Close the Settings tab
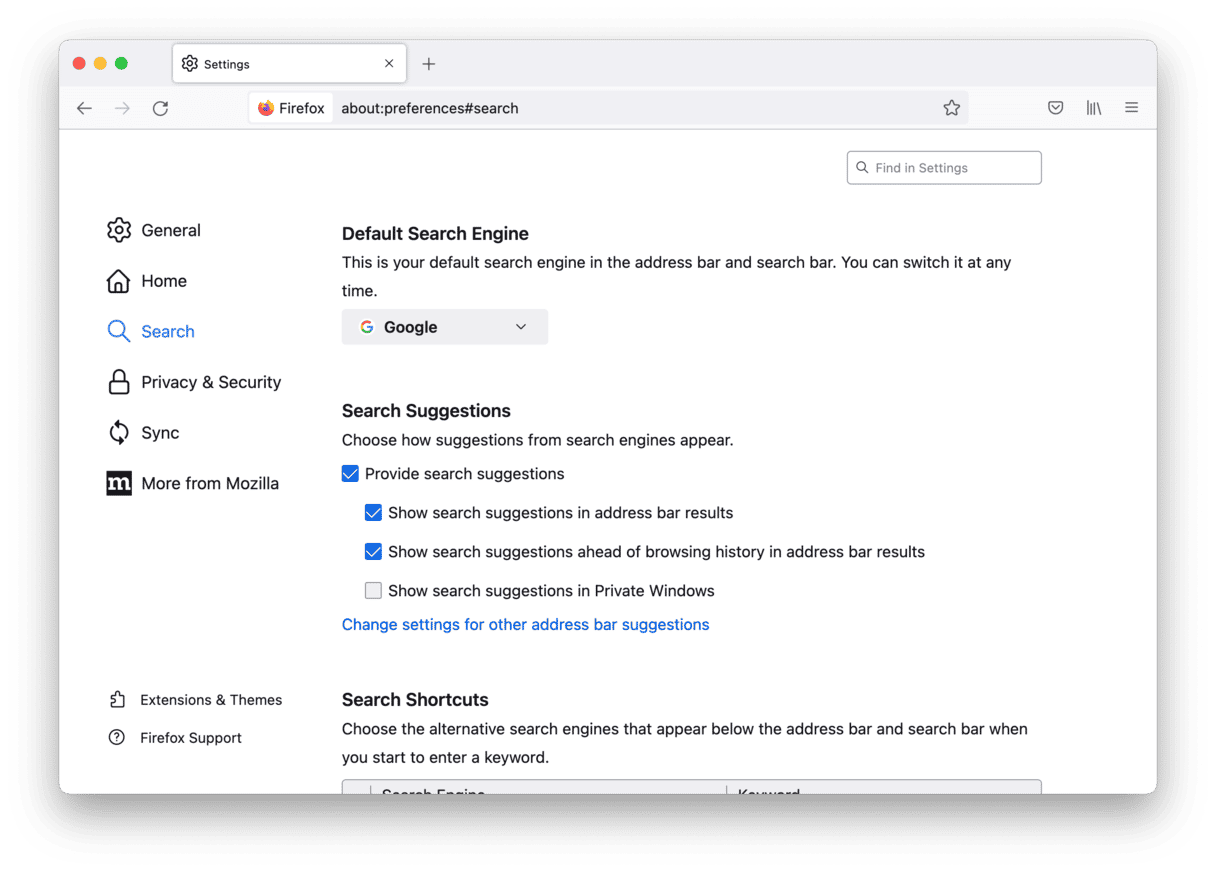The height and width of the screenshot is (872, 1216). [x=389, y=64]
